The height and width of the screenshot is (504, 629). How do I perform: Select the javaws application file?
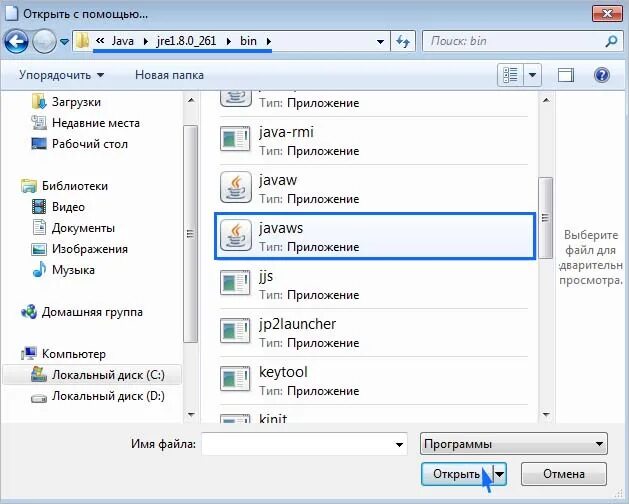[x=375, y=236]
